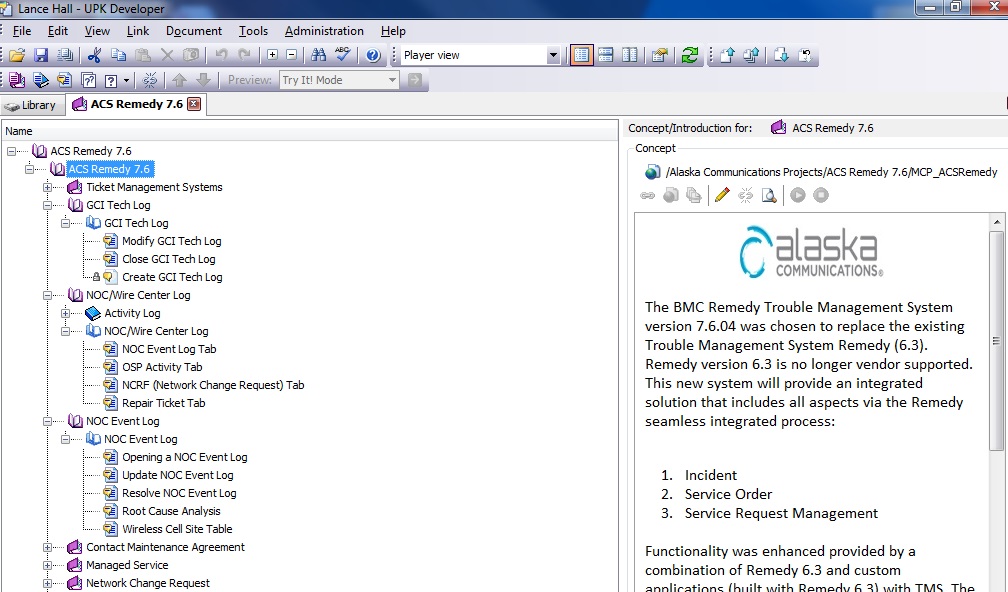Save using the floppy disk icon
Image resolution: width=1008 pixels, height=592 pixels.
click(41, 55)
